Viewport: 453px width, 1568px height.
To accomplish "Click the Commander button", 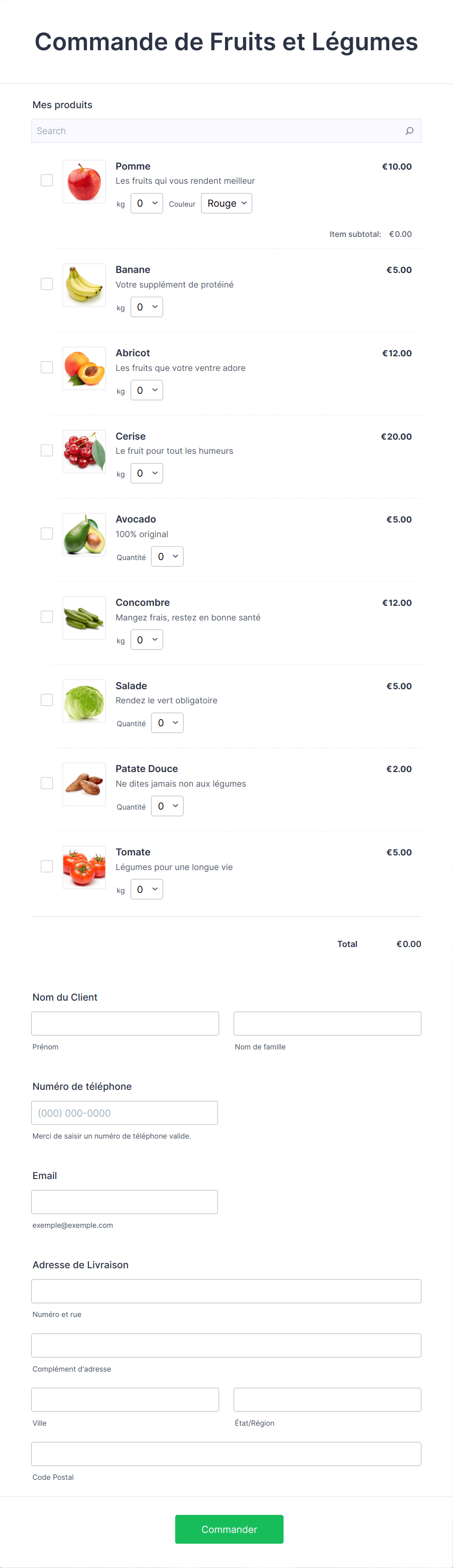I will [x=228, y=1529].
